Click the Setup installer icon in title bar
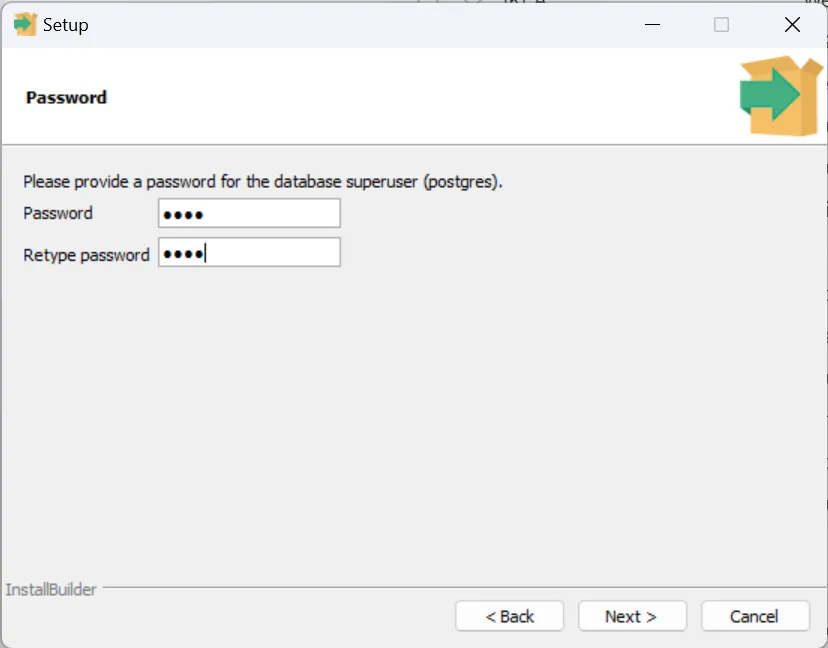Viewport: 828px width, 648px height. 24,24
